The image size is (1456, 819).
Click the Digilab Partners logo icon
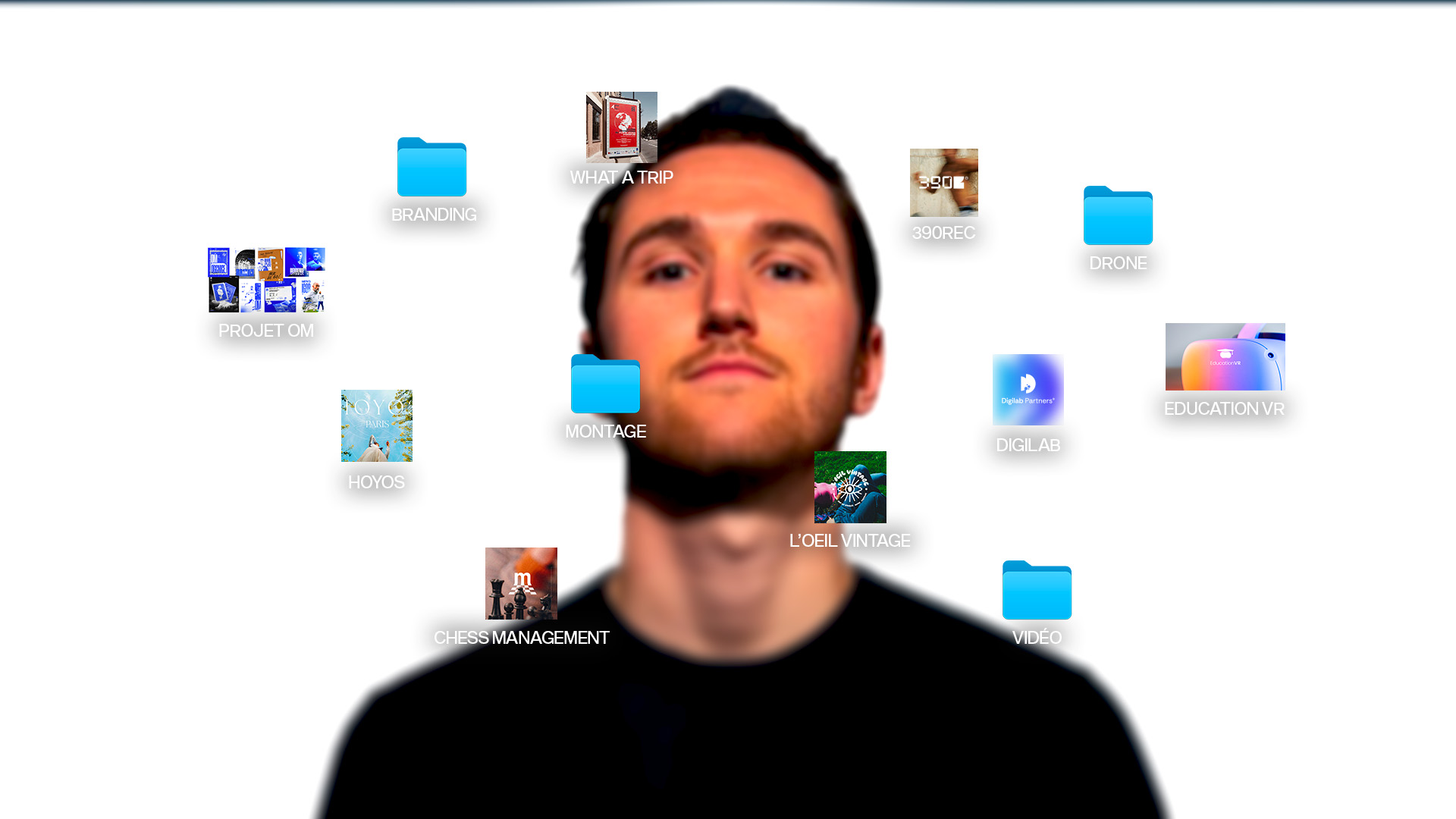pyautogui.click(x=1028, y=390)
